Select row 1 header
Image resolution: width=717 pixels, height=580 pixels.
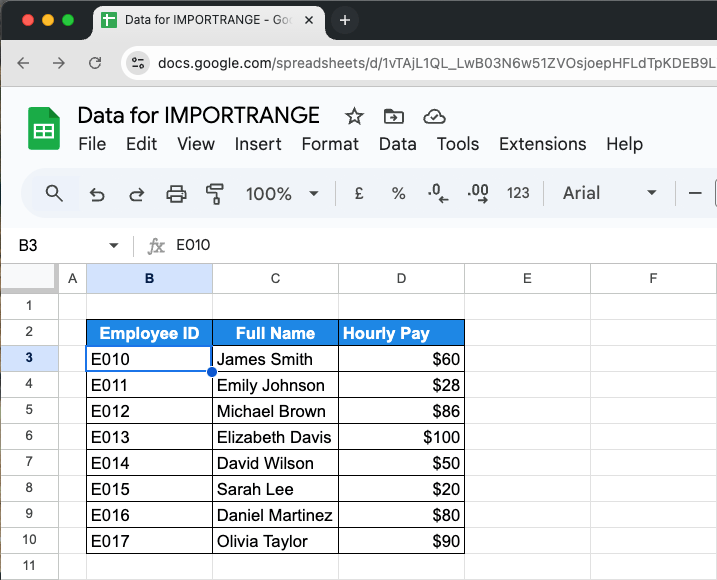coord(29,306)
